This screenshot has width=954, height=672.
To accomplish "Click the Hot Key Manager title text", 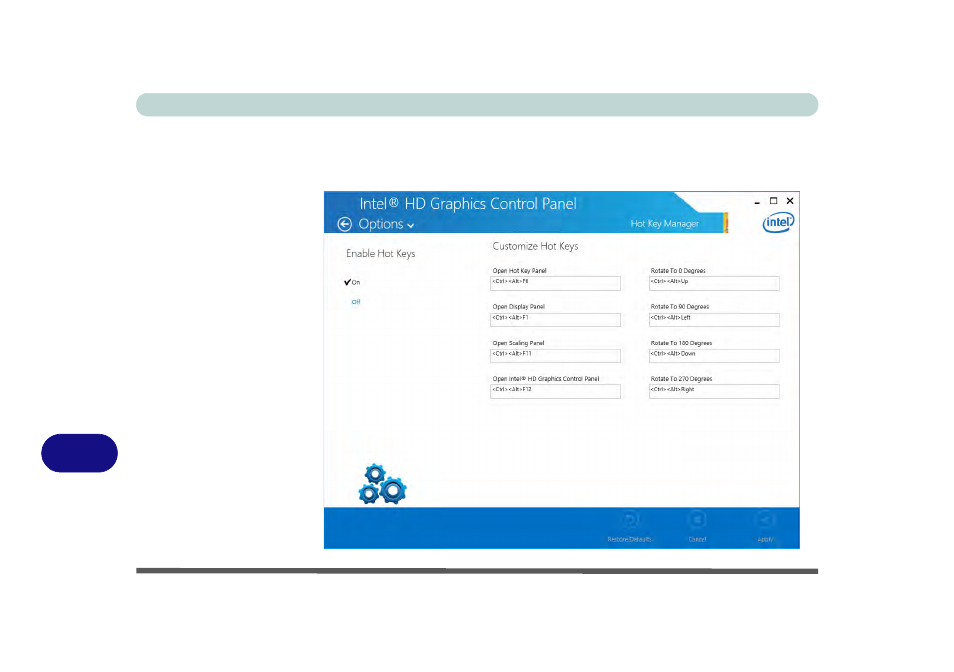I will pyautogui.click(x=664, y=224).
